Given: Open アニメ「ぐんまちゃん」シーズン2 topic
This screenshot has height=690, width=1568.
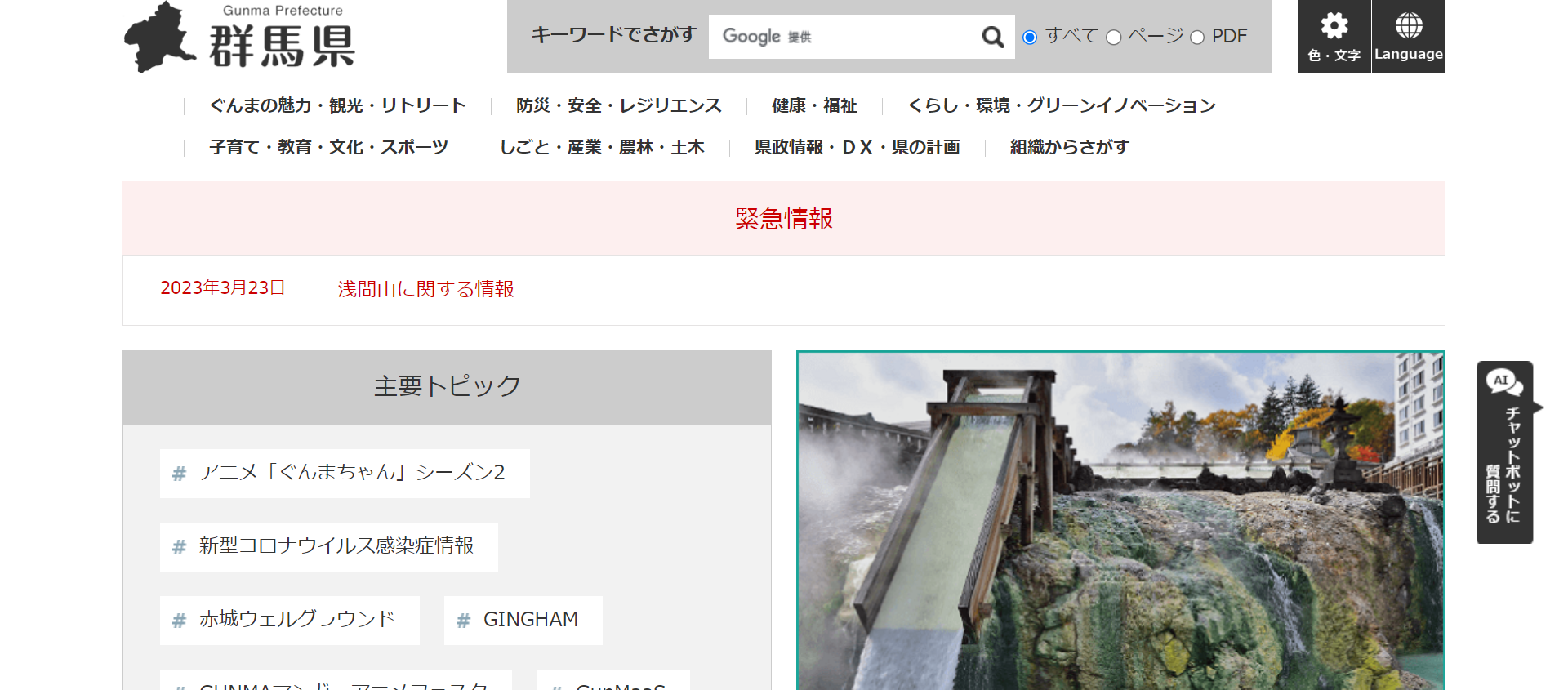Looking at the screenshot, I should tap(345, 474).
